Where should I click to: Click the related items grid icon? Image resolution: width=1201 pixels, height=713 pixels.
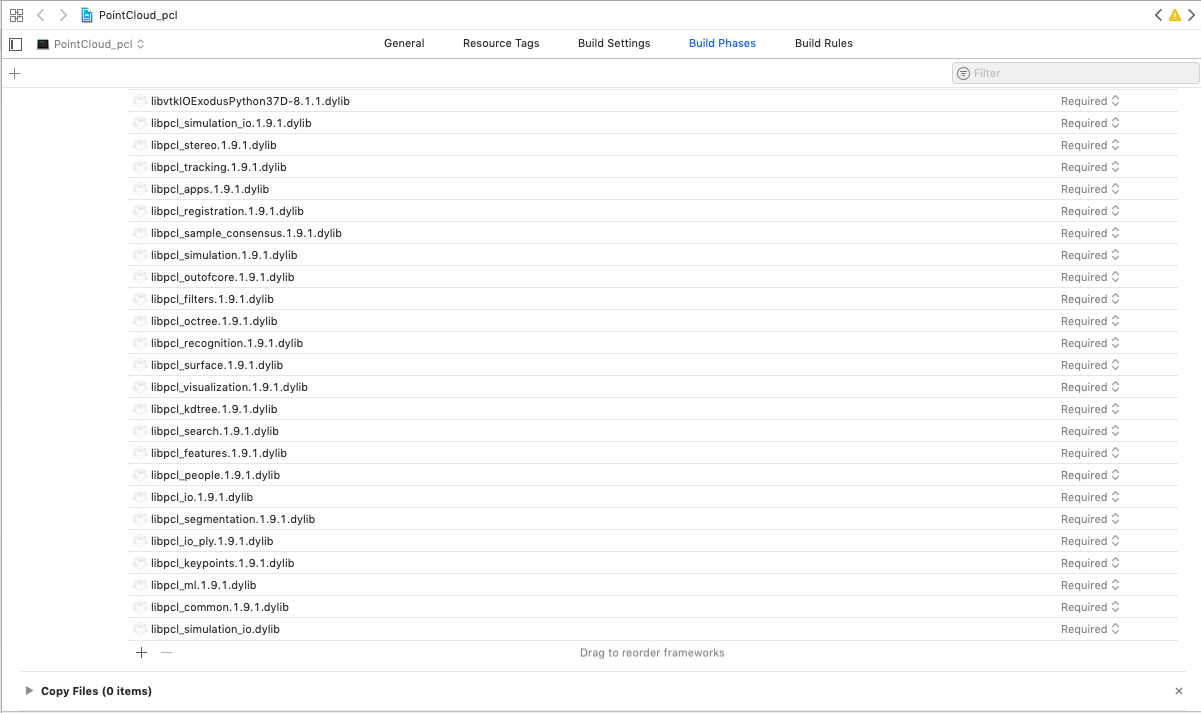(16, 15)
